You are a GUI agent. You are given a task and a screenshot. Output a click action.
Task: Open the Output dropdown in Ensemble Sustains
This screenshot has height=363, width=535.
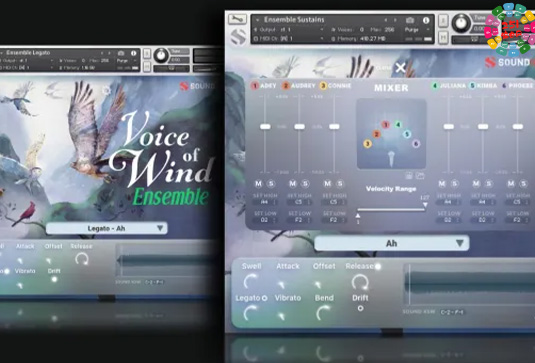pos(289,30)
